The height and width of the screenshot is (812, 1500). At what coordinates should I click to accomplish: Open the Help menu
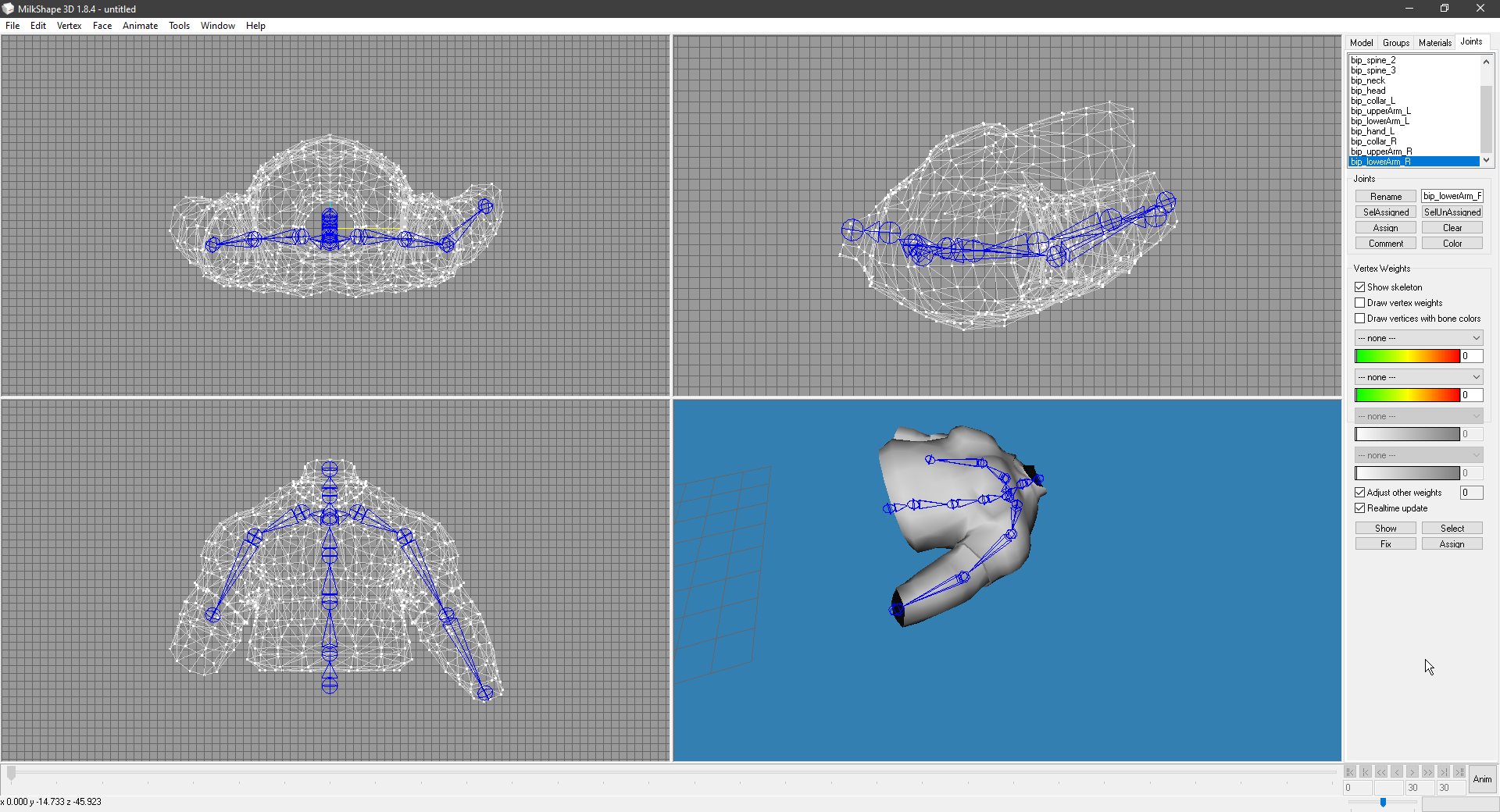pos(255,26)
